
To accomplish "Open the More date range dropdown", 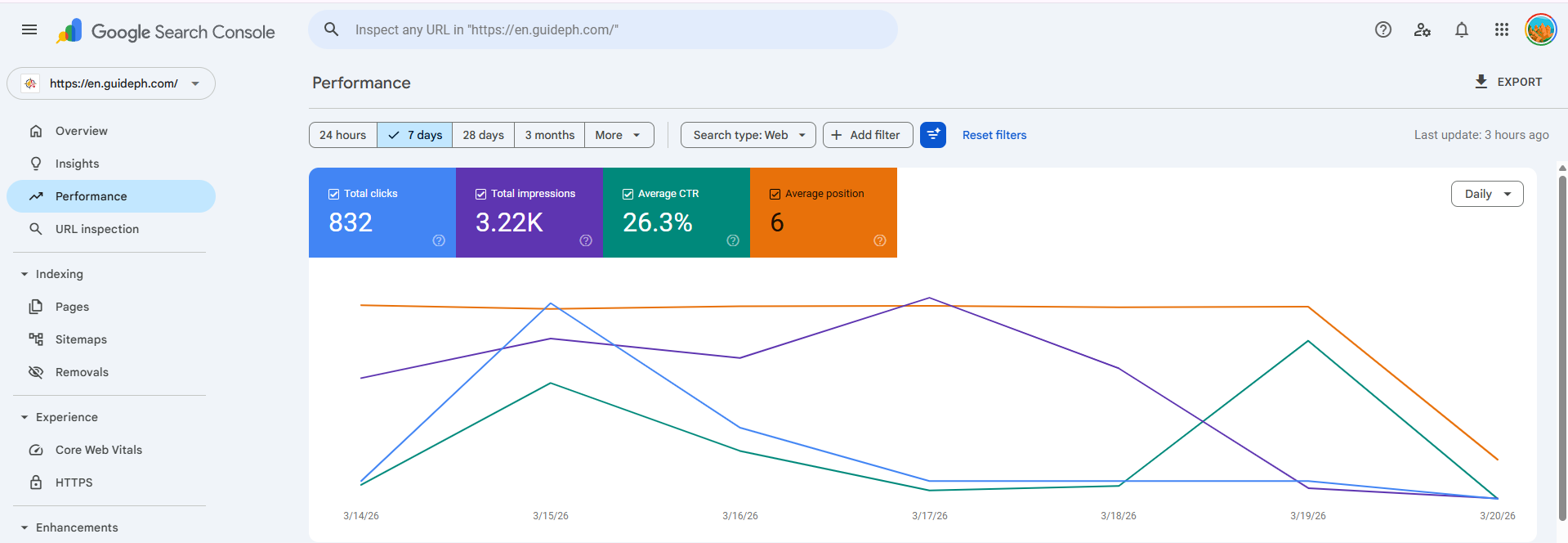I will [x=619, y=135].
